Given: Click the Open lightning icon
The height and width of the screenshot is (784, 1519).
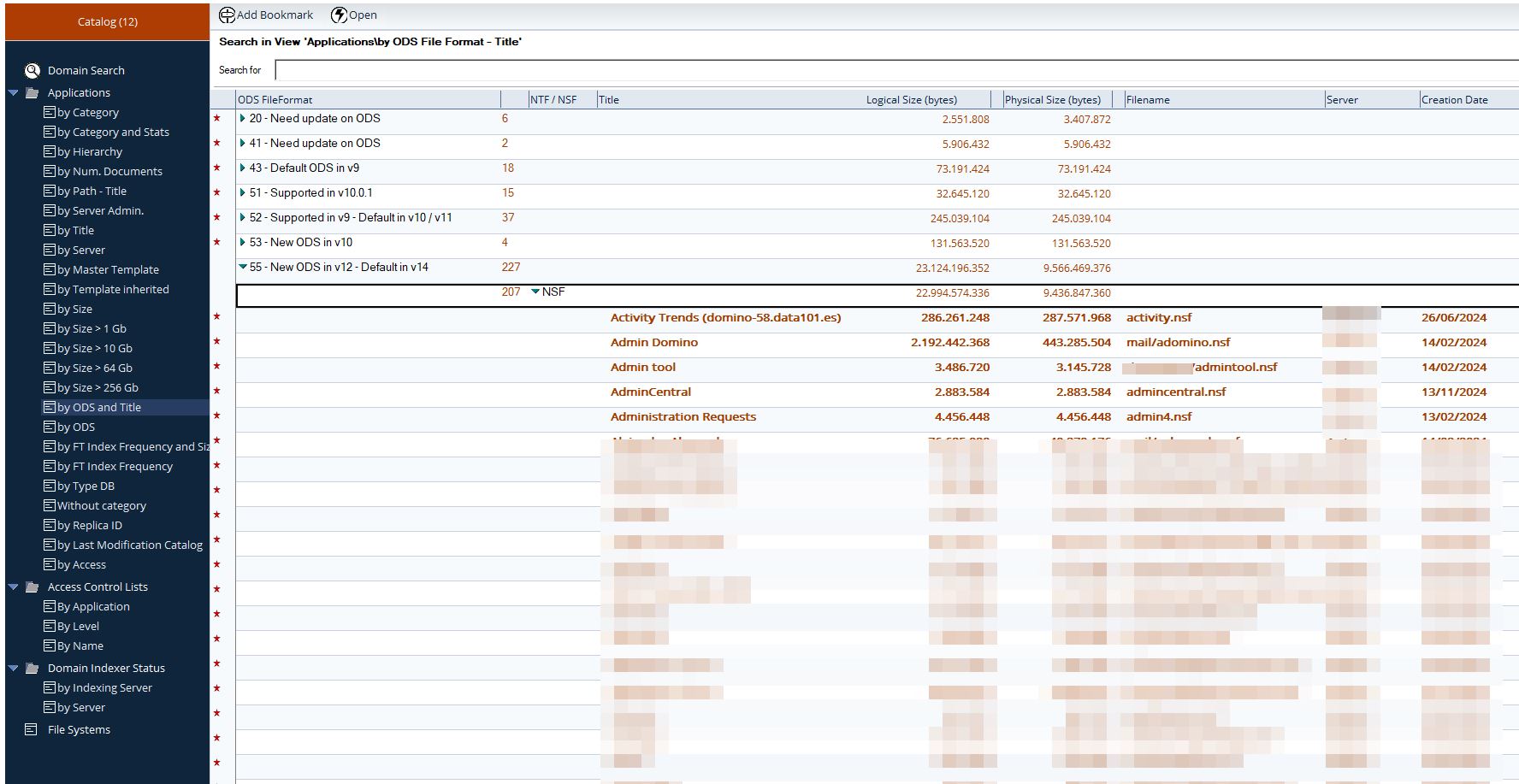Looking at the screenshot, I should coord(339,15).
